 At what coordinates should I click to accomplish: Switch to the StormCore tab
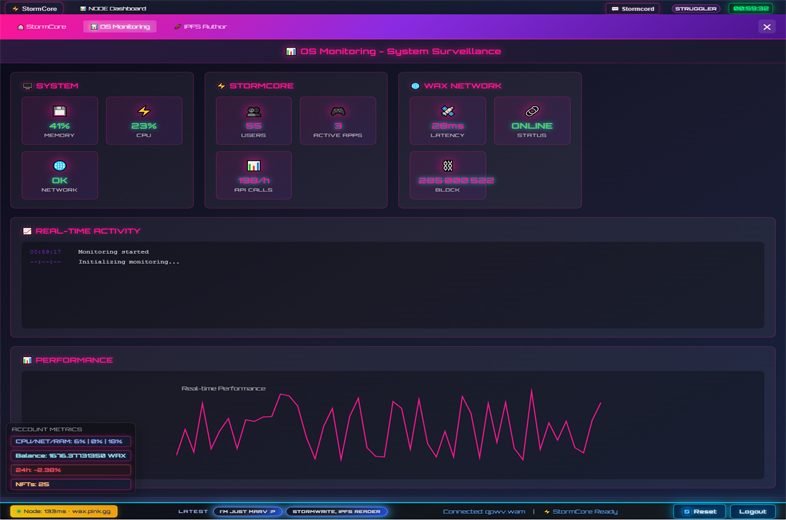click(x=42, y=27)
